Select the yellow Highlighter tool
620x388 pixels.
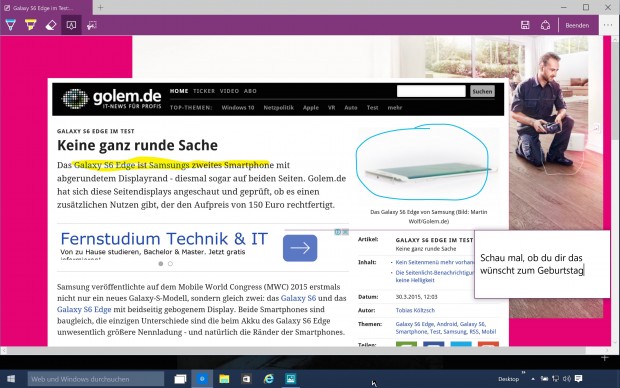click(x=30, y=25)
